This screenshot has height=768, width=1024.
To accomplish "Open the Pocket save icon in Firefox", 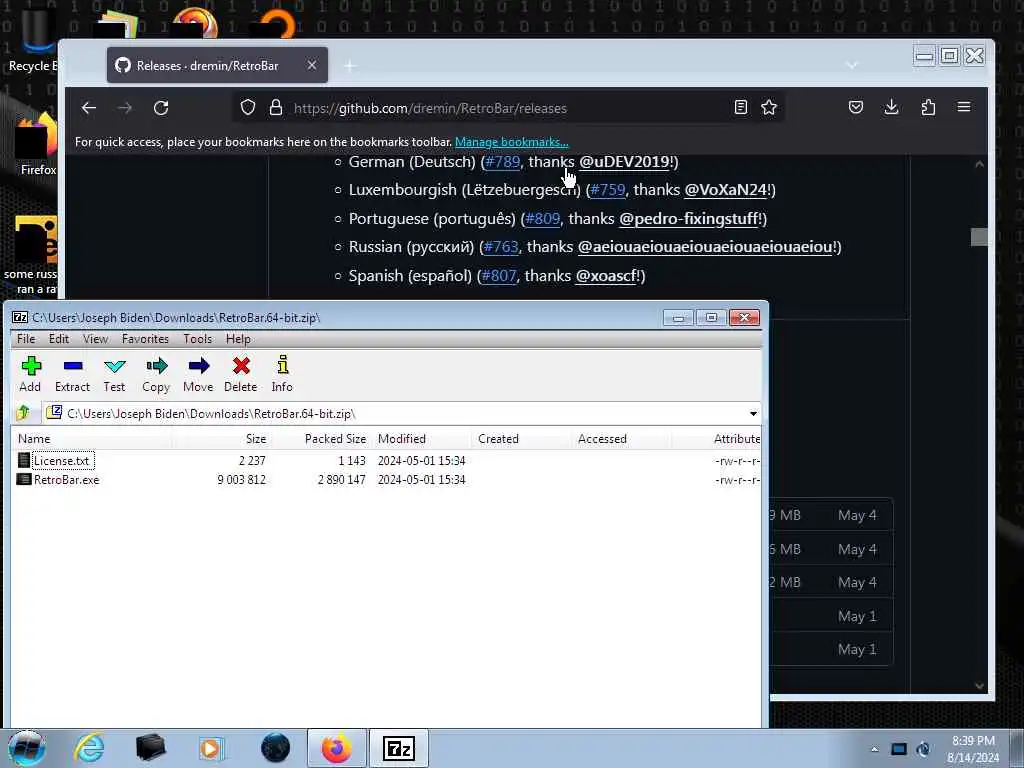I will pos(856,107).
